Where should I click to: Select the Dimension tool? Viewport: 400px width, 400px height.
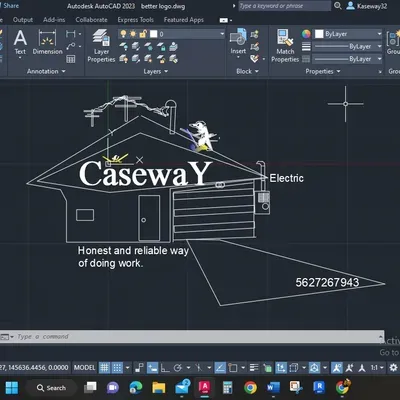tap(47, 42)
